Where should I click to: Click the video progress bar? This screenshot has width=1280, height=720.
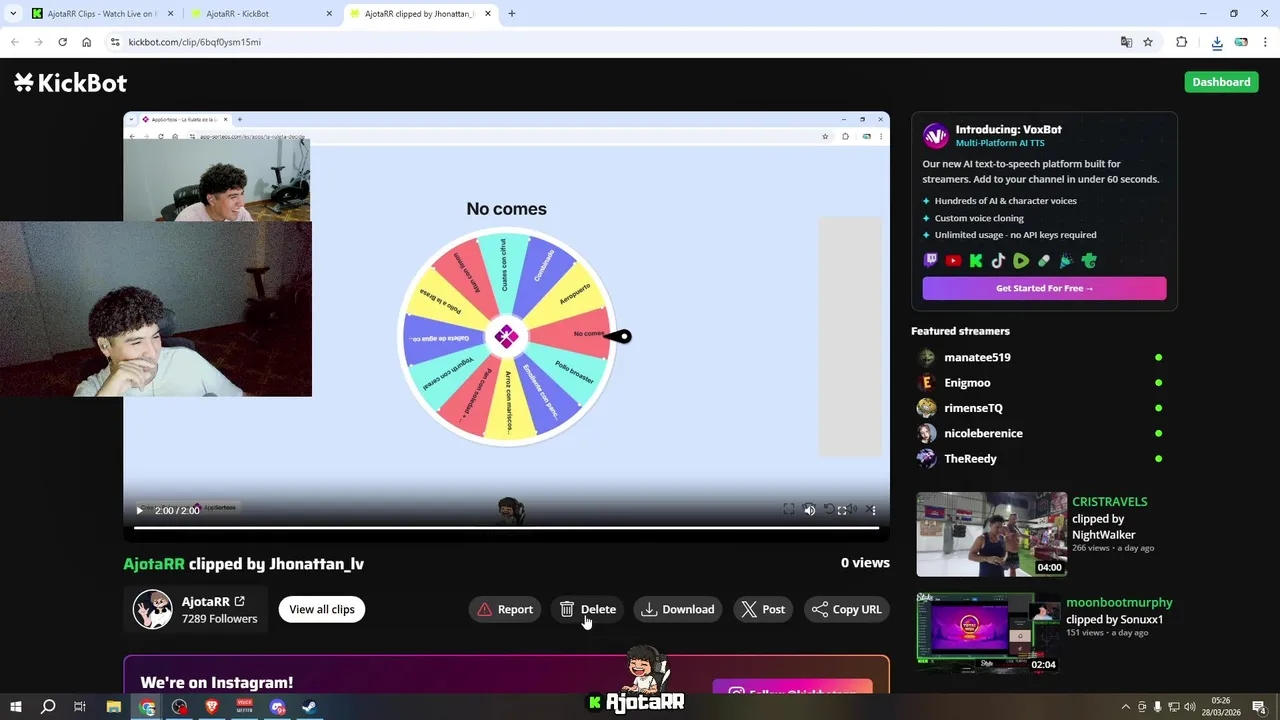(x=506, y=527)
